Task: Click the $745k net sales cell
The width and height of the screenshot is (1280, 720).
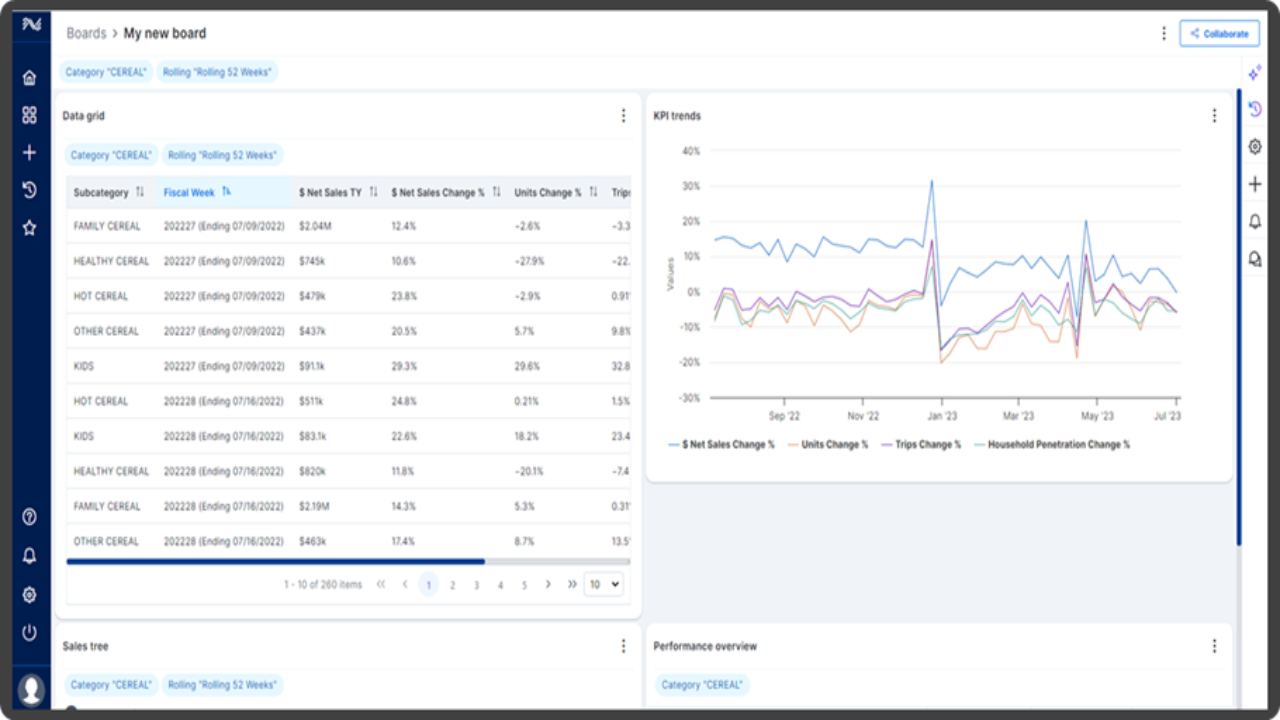Action: click(x=311, y=261)
